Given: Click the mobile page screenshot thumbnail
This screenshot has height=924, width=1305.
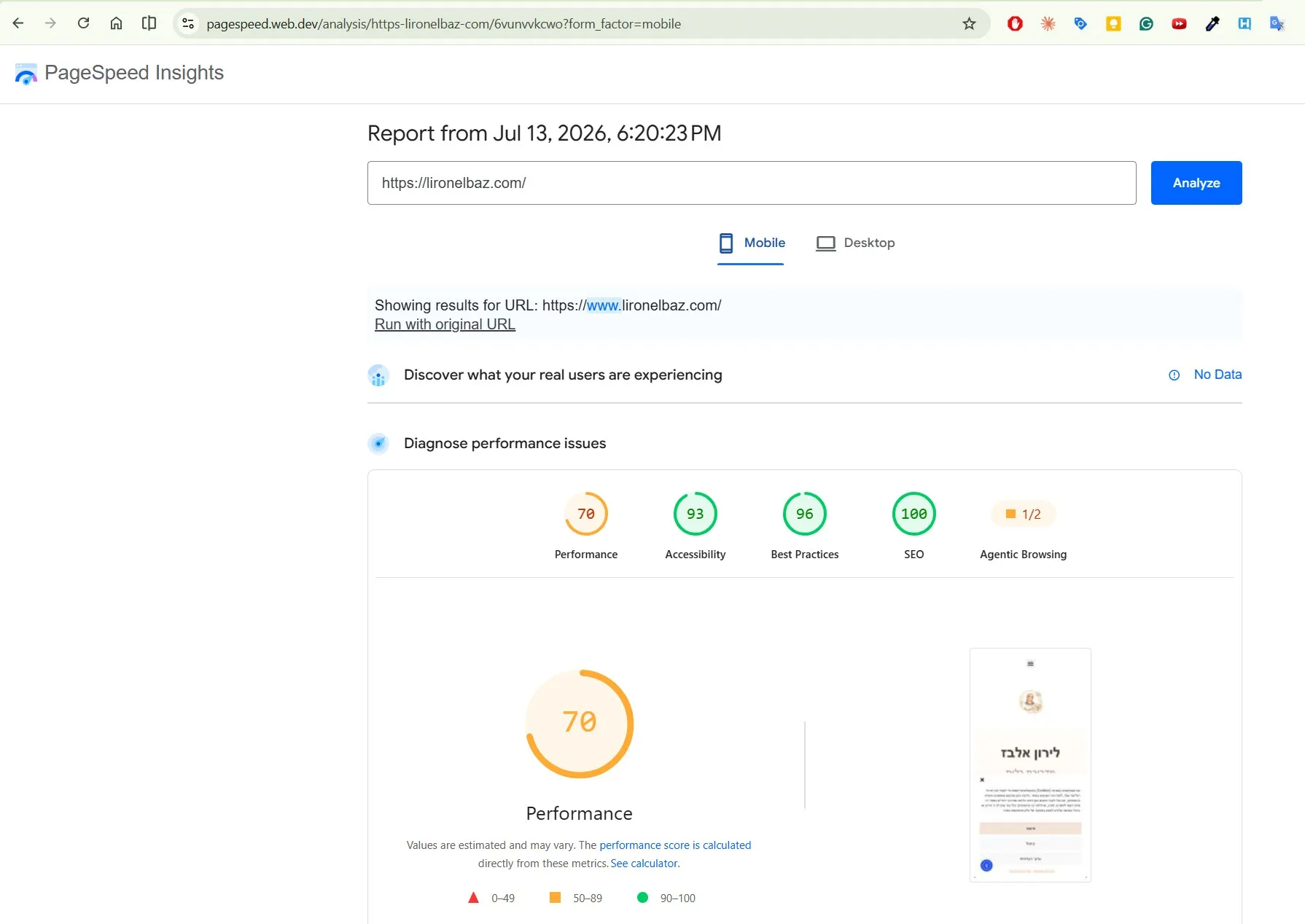Looking at the screenshot, I should 1030,765.
